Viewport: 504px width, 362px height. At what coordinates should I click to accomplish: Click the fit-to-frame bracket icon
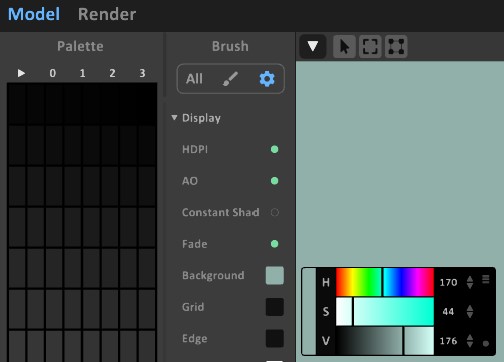[370, 47]
